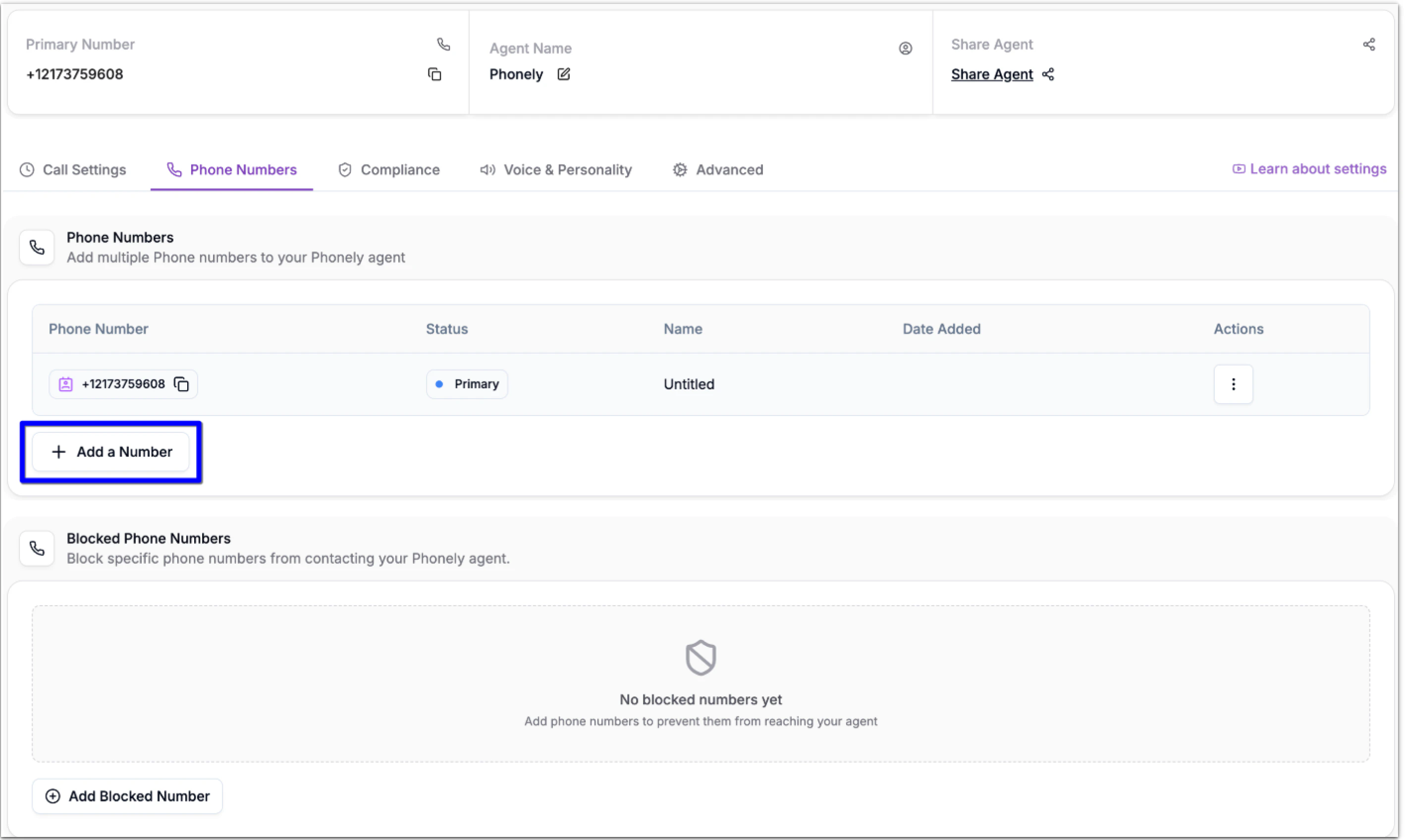Click the purple contact icon in number row
The height and width of the screenshot is (840, 1405).
66,384
